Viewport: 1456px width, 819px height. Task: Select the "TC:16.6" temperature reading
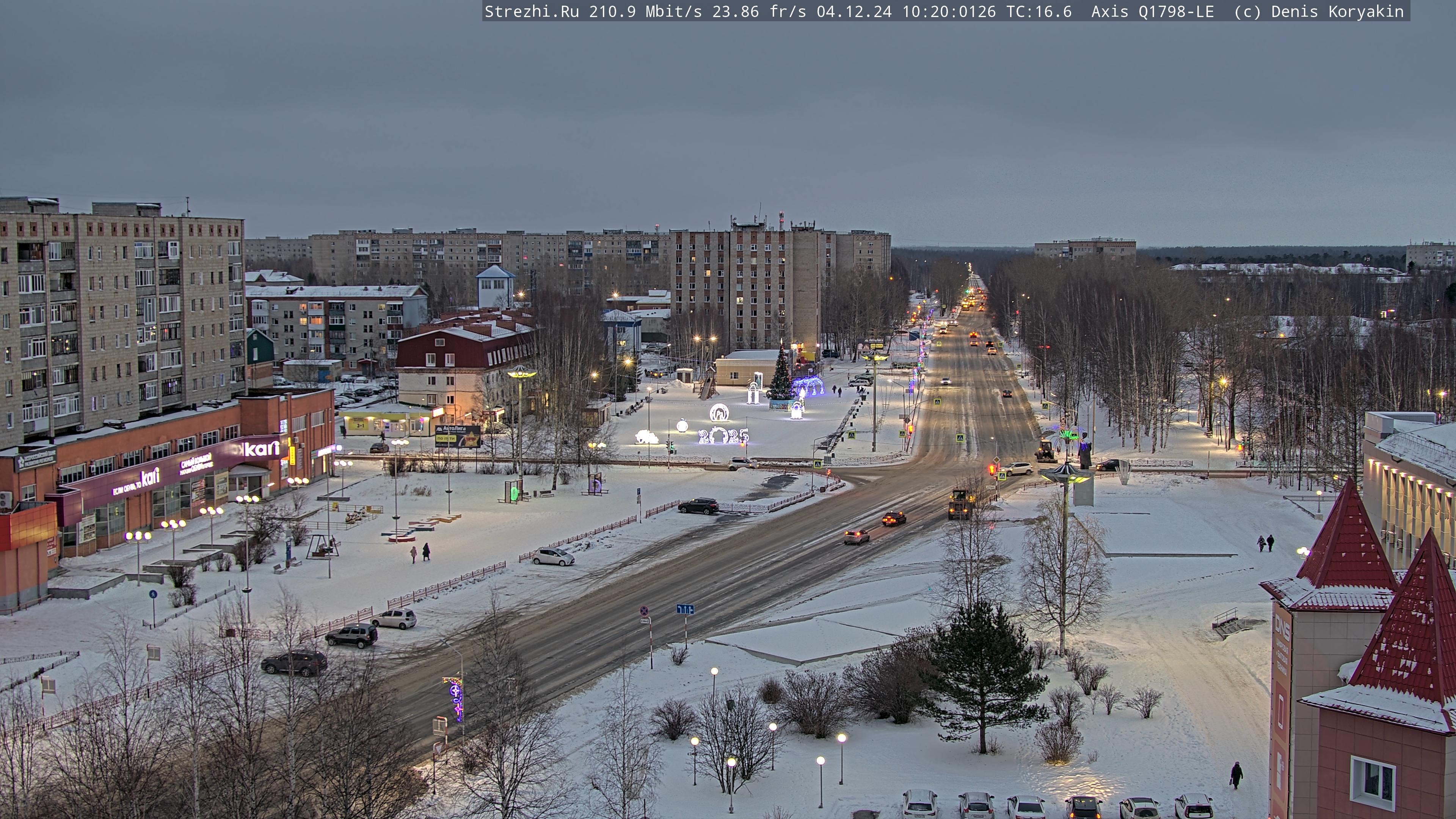(x=1039, y=12)
